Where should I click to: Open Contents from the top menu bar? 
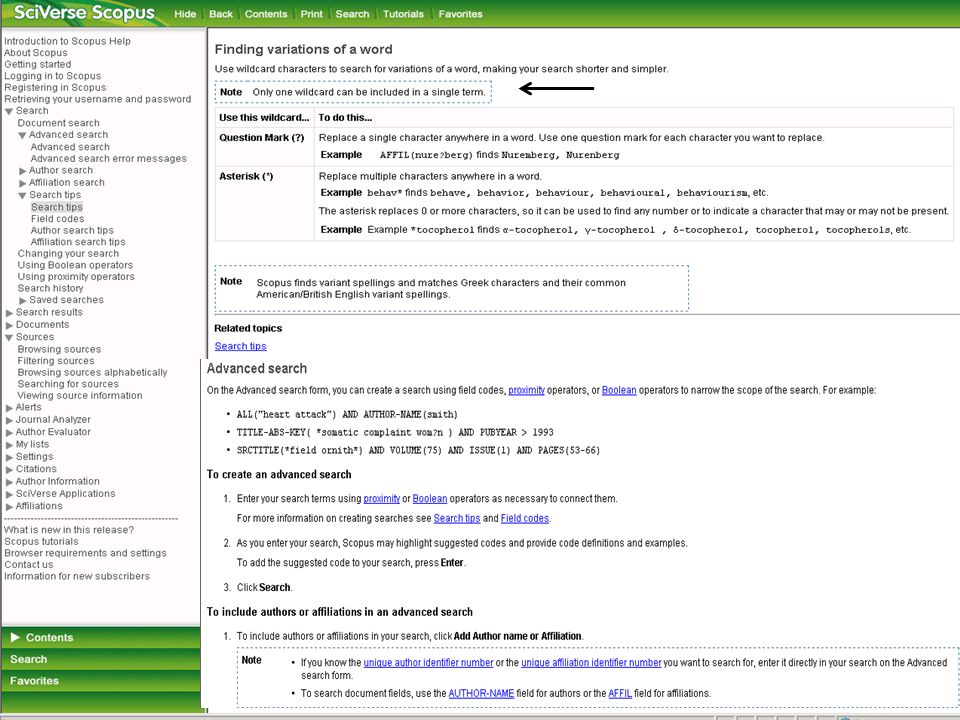(x=266, y=14)
